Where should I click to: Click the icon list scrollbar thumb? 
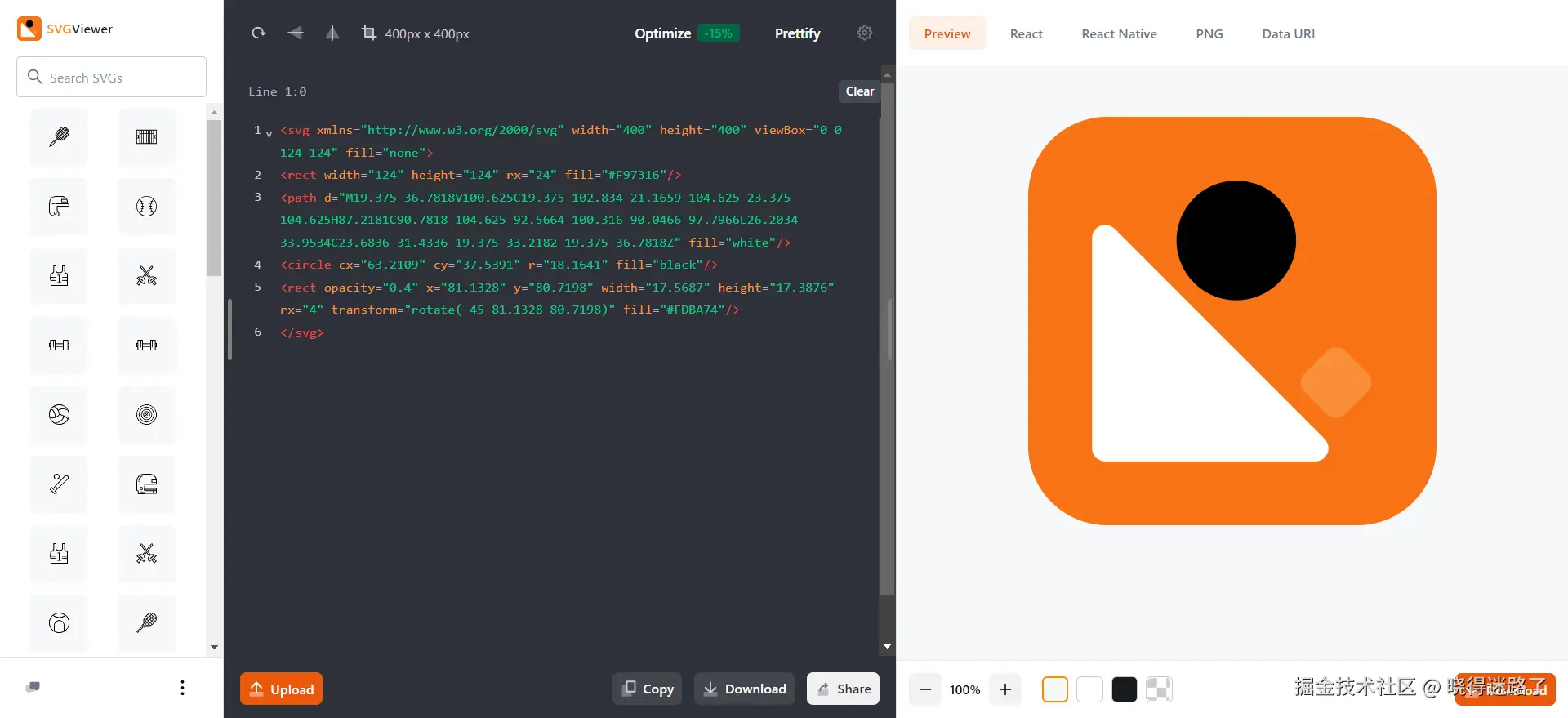[x=214, y=198]
